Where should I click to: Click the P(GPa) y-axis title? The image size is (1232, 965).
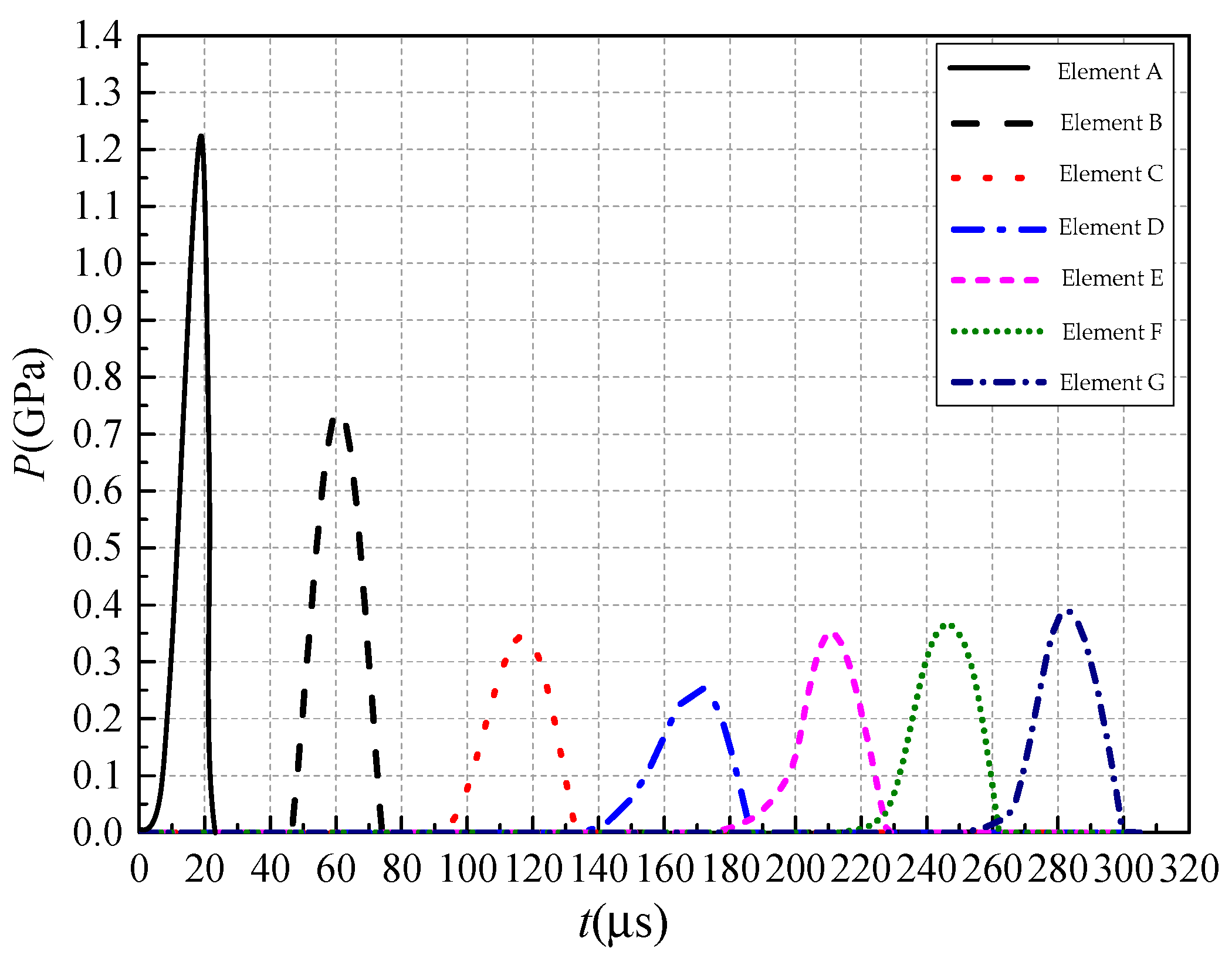point(31,414)
